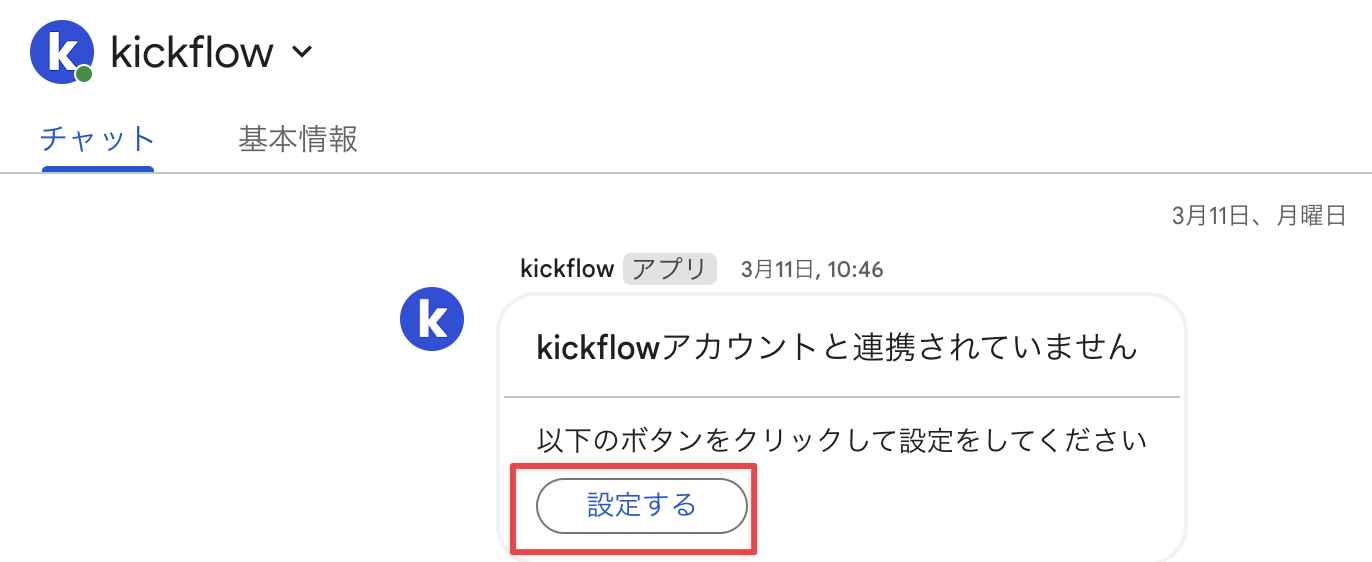Open the 基本情報 tab
Screen dimensions: 1372x562
tap(298, 139)
